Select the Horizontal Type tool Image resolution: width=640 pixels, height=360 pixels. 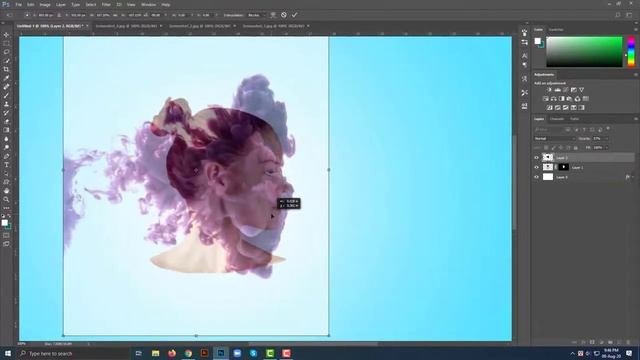pos(6,165)
